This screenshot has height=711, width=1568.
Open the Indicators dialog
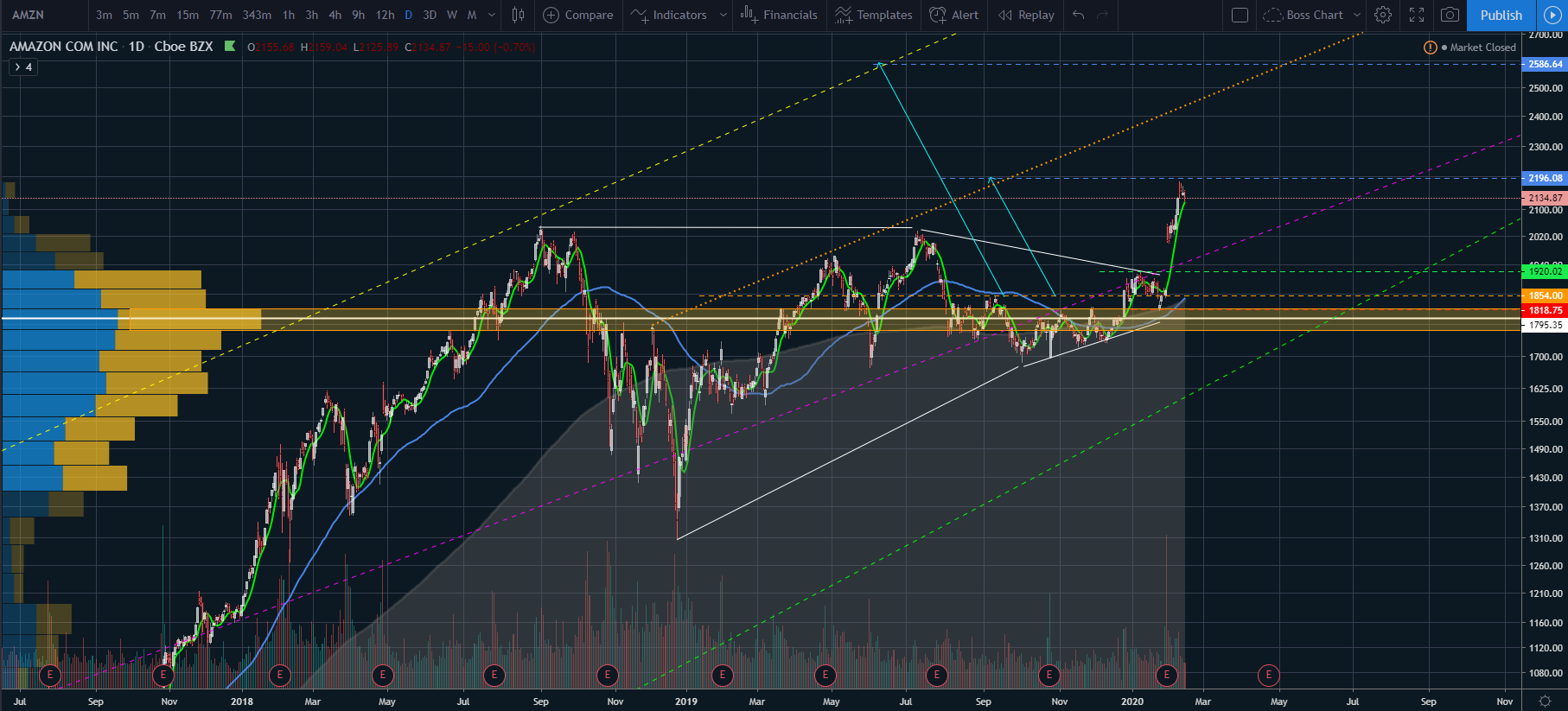click(669, 15)
